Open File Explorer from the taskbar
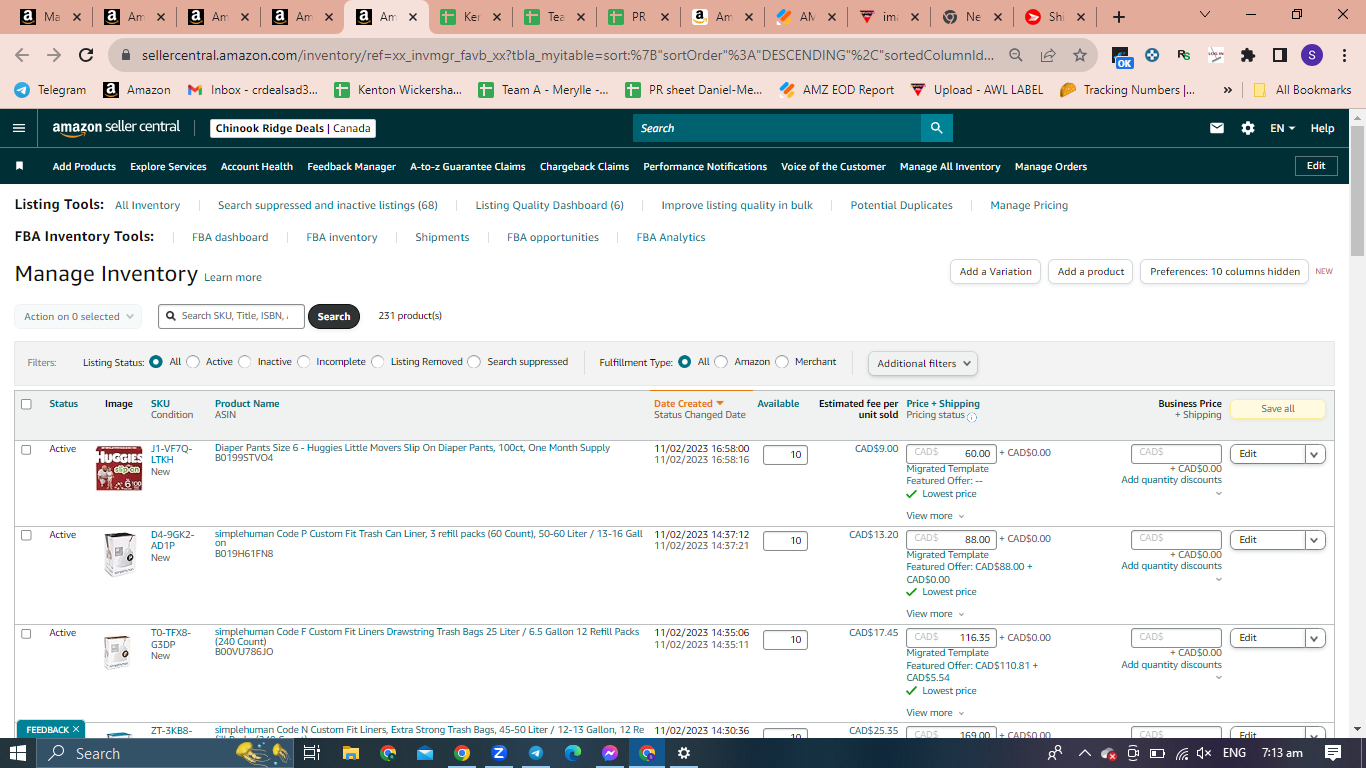Image resolution: width=1366 pixels, height=768 pixels. click(x=350, y=753)
